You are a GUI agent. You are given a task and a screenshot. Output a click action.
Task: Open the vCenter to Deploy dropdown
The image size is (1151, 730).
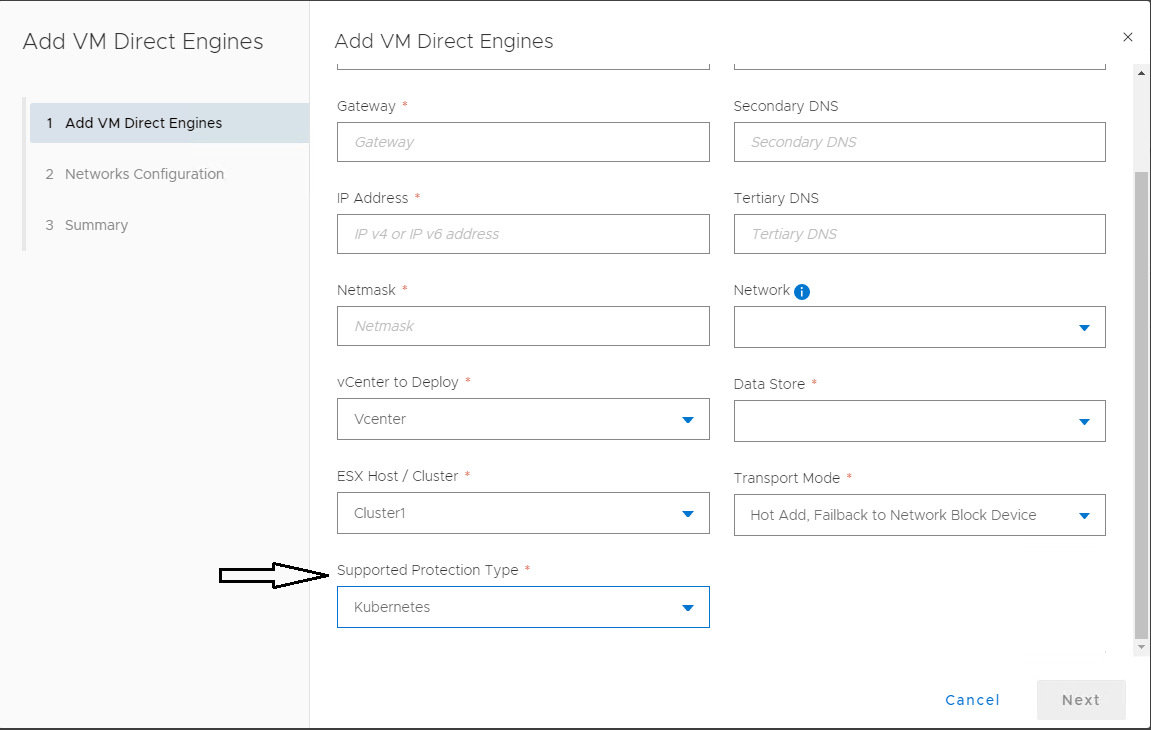[523, 419]
